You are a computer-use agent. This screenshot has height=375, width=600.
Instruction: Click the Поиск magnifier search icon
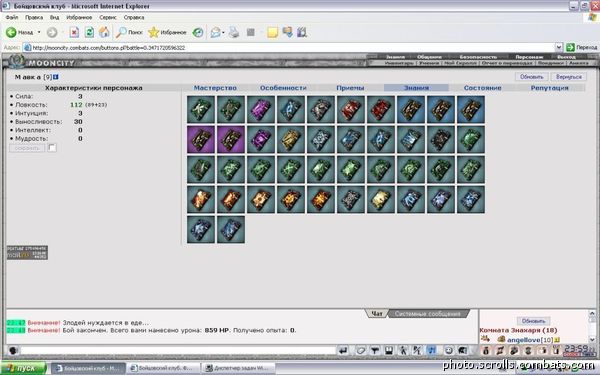pos(121,33)
